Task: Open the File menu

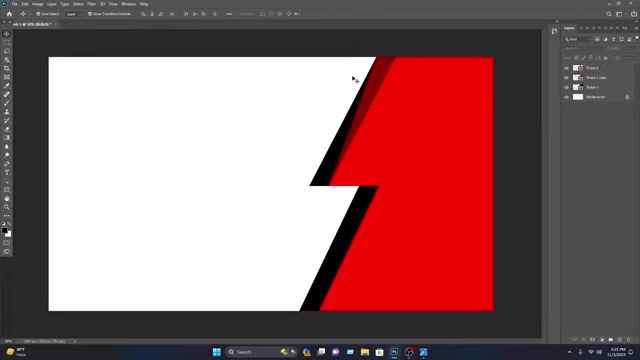Action: pos(14,4)
